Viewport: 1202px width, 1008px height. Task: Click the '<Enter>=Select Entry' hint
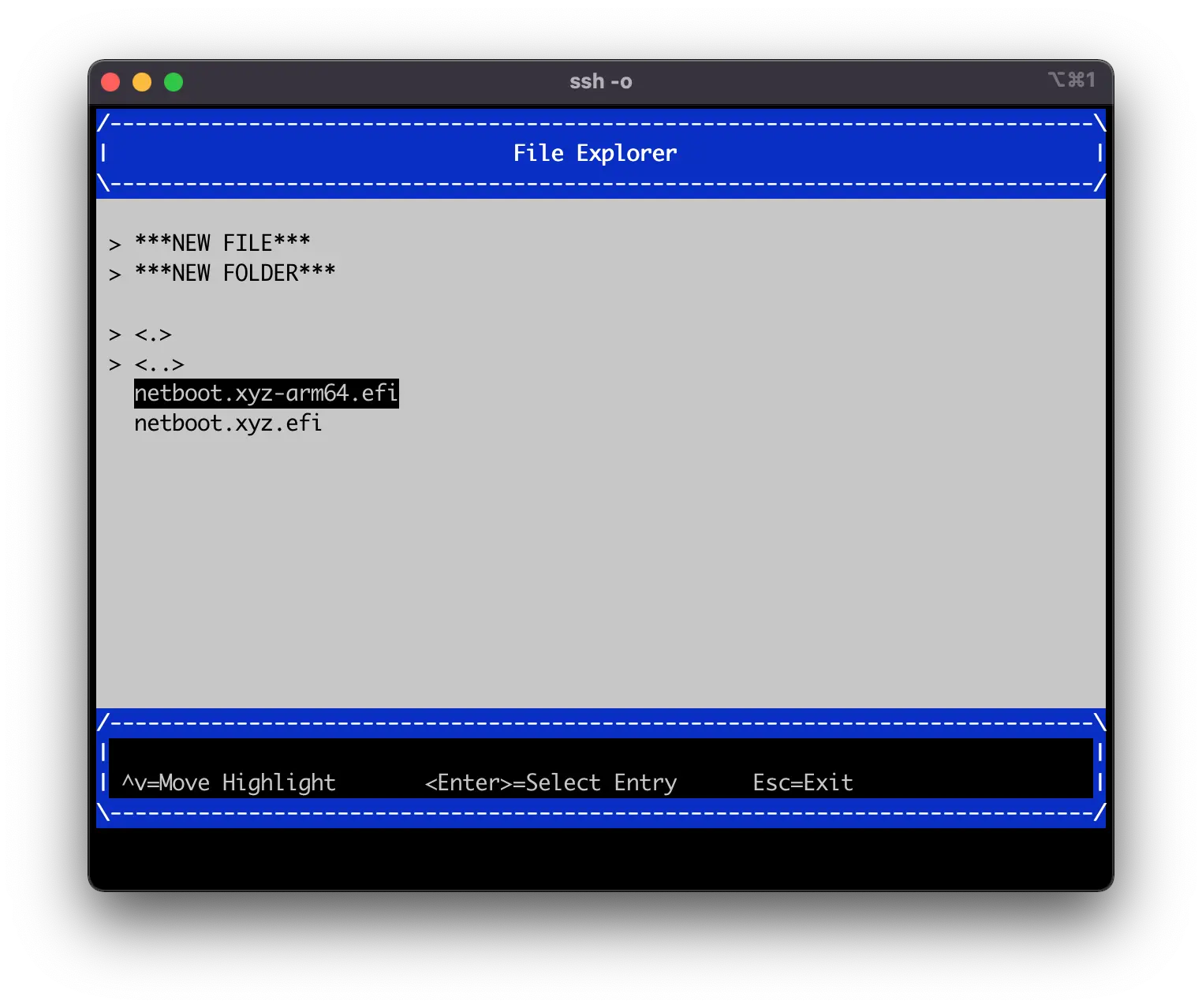pyautogui.click(x=551, y=782)
